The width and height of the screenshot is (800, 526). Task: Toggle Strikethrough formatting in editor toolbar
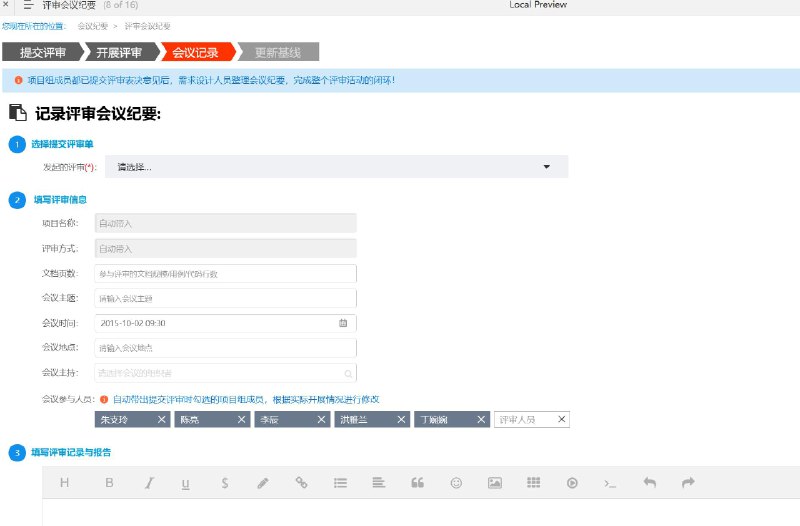pyautogui.click(x=224, y=483)
